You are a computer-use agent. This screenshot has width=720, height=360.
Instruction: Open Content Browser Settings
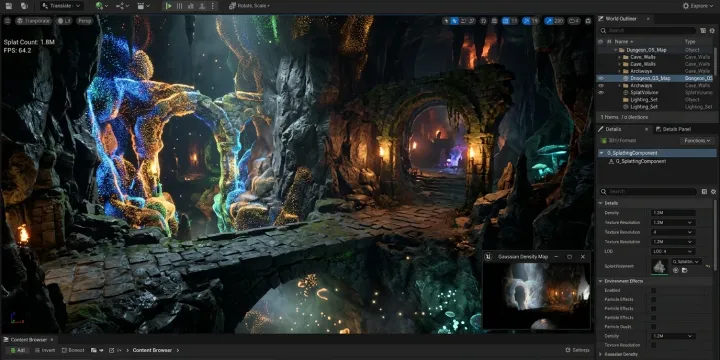tap(578, 350)
